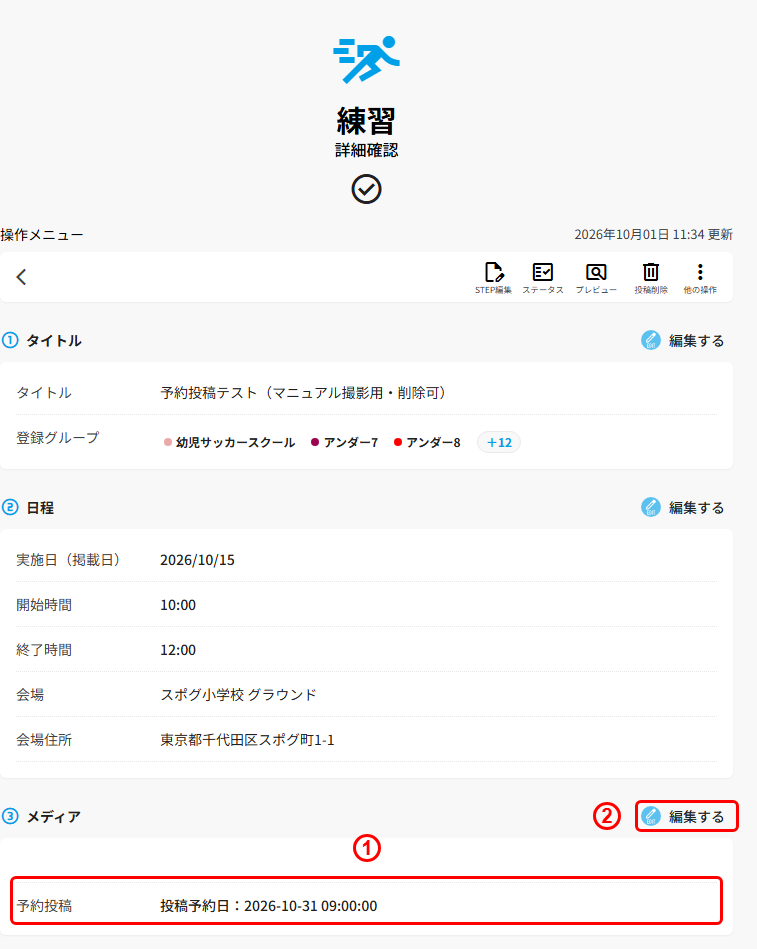Viewport: 757px width, 949px height.
Task: Click 投稿予約日：2026-10-31 09:00:00 text
Action: coord(269,906)
